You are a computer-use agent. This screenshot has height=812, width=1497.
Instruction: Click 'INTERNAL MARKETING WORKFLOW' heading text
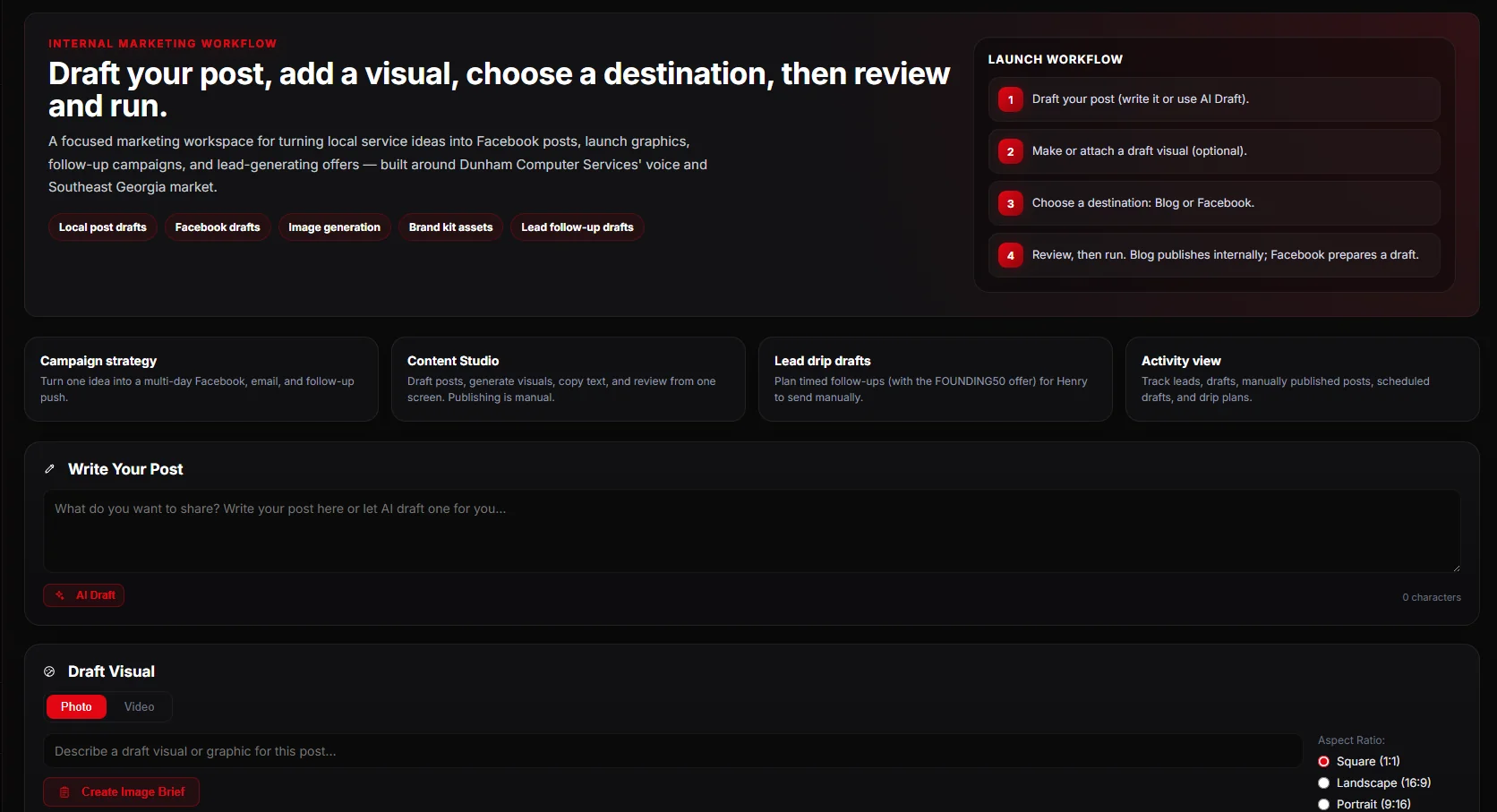click(x=163, y=43)
